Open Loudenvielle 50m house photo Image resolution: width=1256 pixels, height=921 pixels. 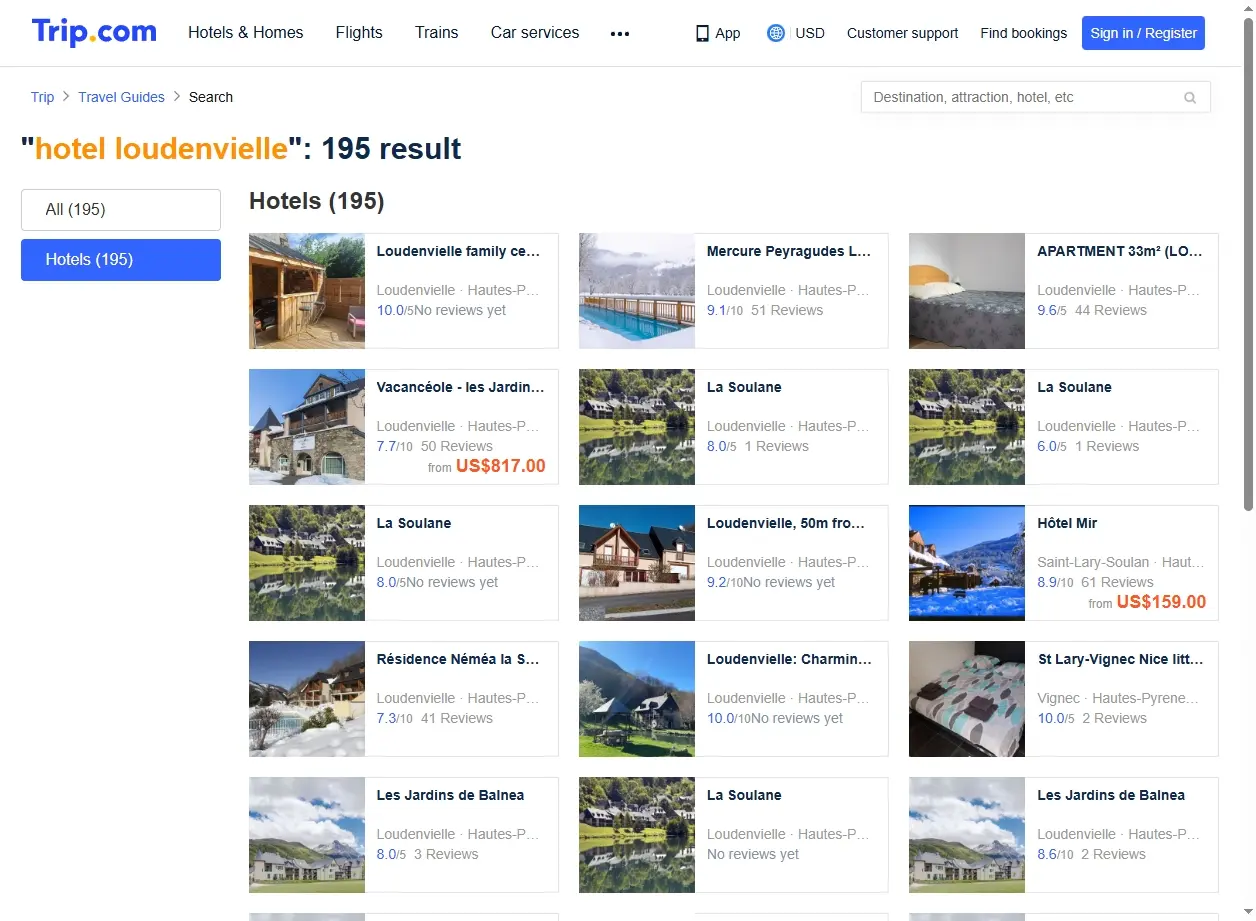tap(637, 563)
